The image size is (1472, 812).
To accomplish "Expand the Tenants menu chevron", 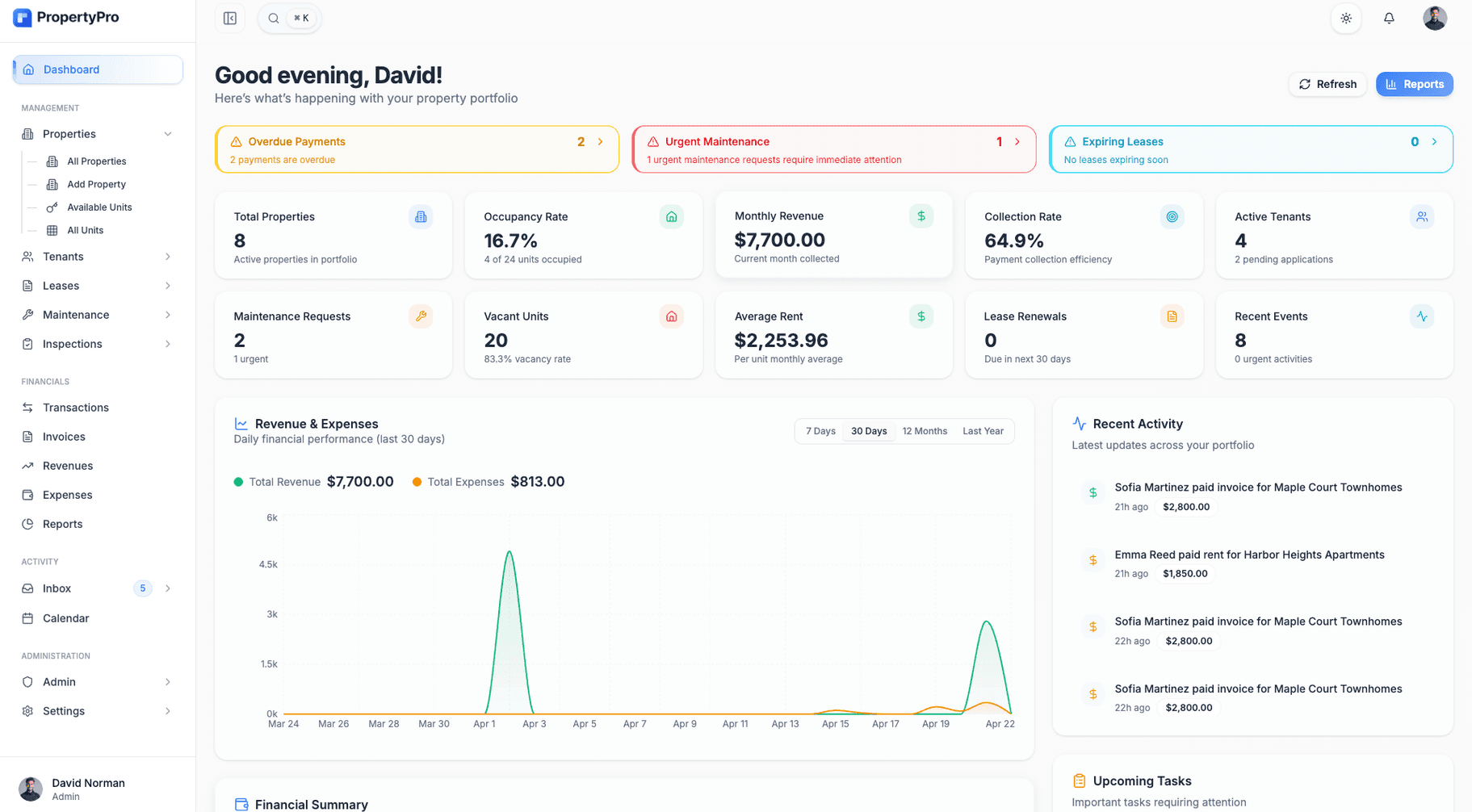I will click(168, 257).
